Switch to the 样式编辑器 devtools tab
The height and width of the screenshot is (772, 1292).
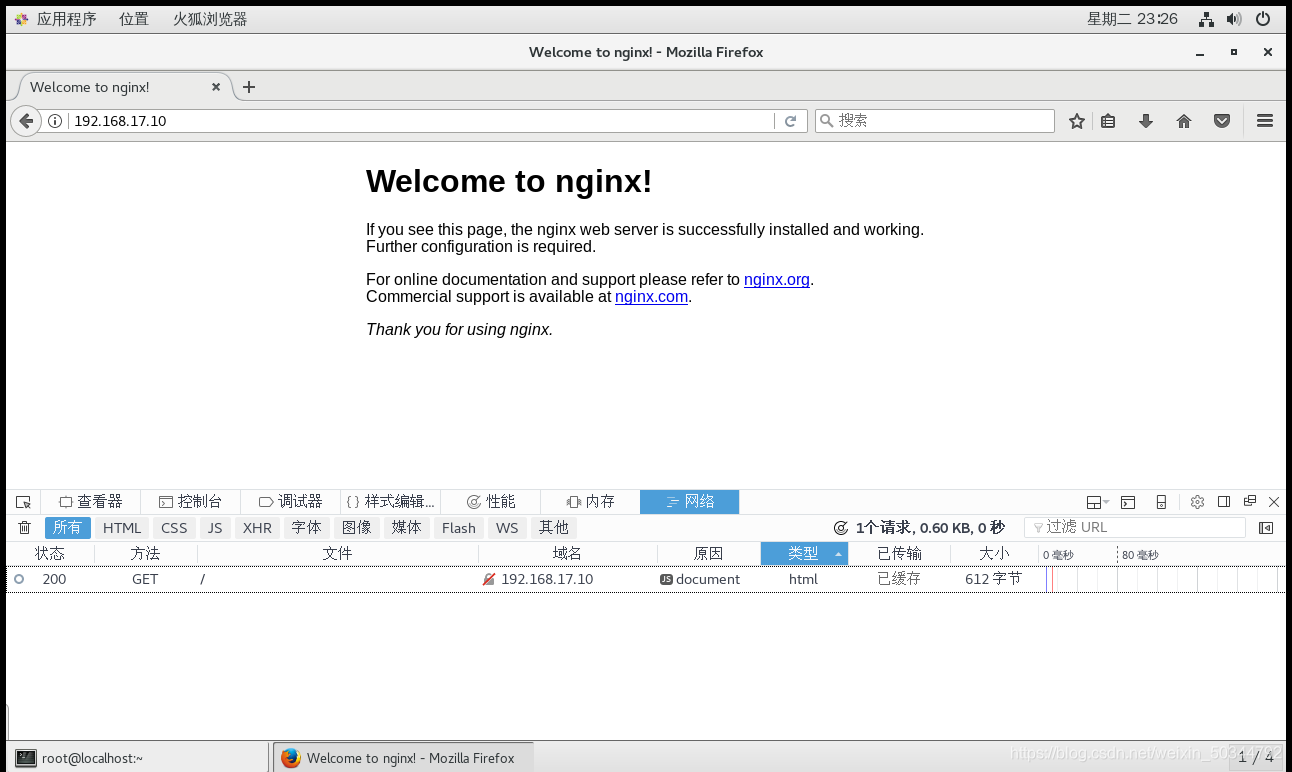(x=391, y=502)
